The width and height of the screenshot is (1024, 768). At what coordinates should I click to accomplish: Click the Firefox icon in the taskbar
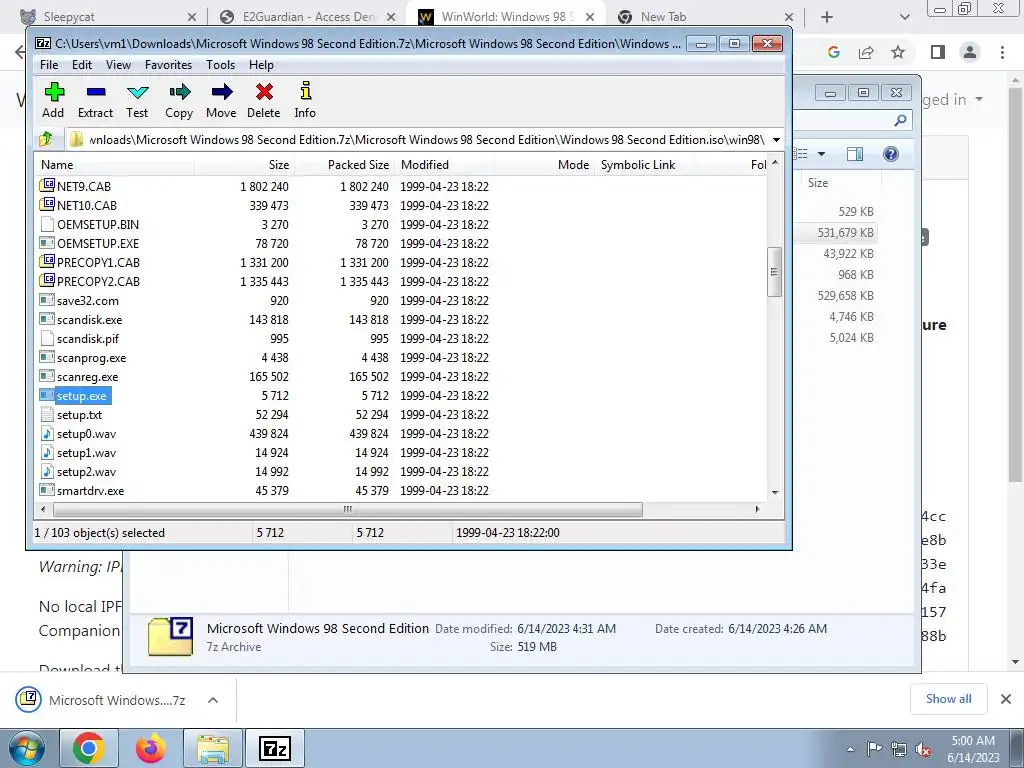tap(150, 748)
